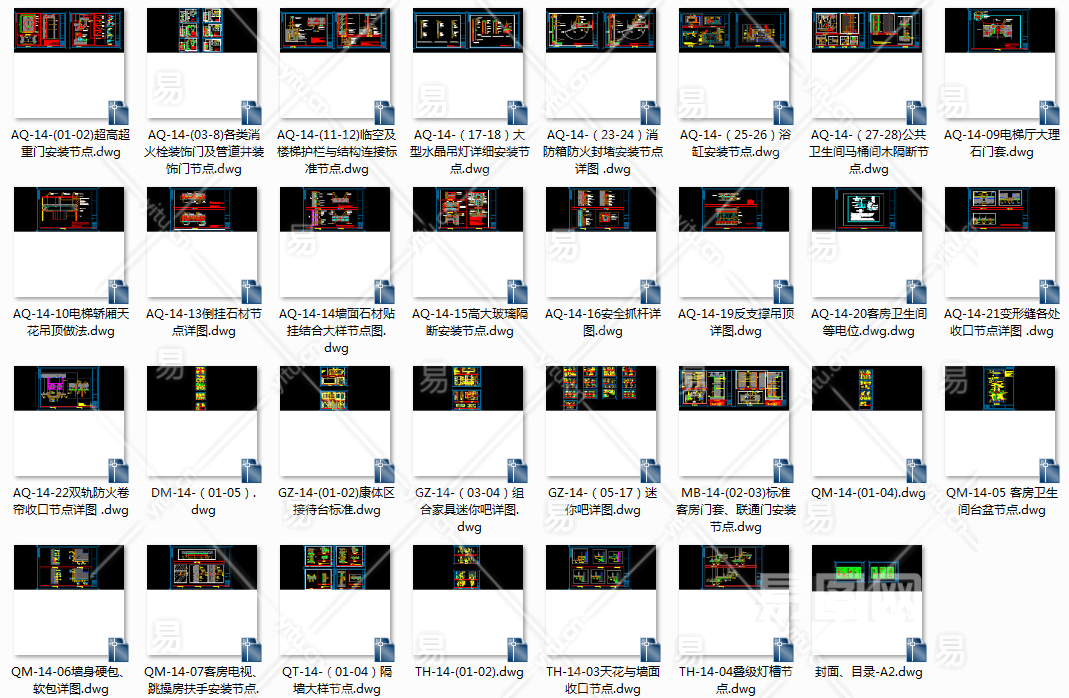Viewport: 1069px width, 698px height.
Task: Select TH-14-03天花与墙面收口节点 thumbnail
Action: click(601, 601)
